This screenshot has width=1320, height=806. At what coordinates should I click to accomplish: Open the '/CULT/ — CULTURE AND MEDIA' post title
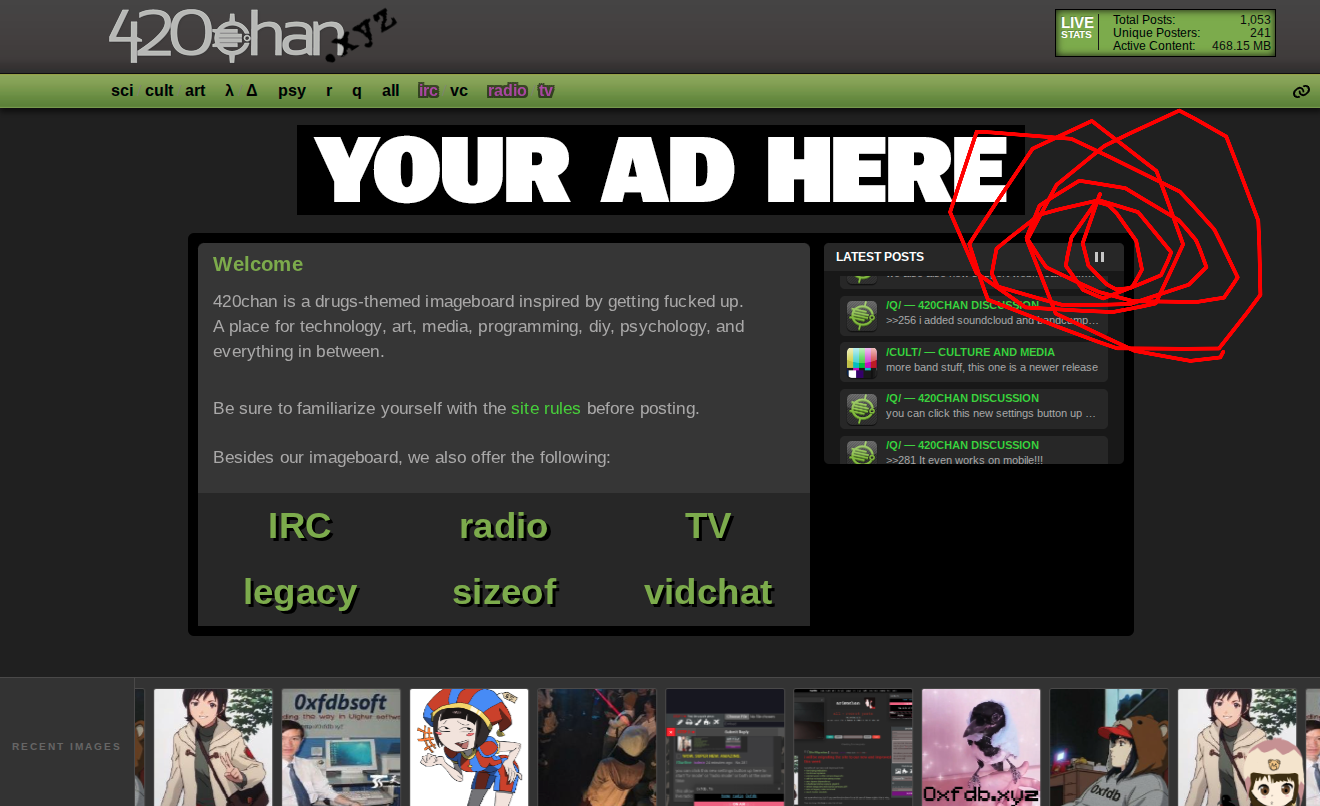[x=970, y=352]
